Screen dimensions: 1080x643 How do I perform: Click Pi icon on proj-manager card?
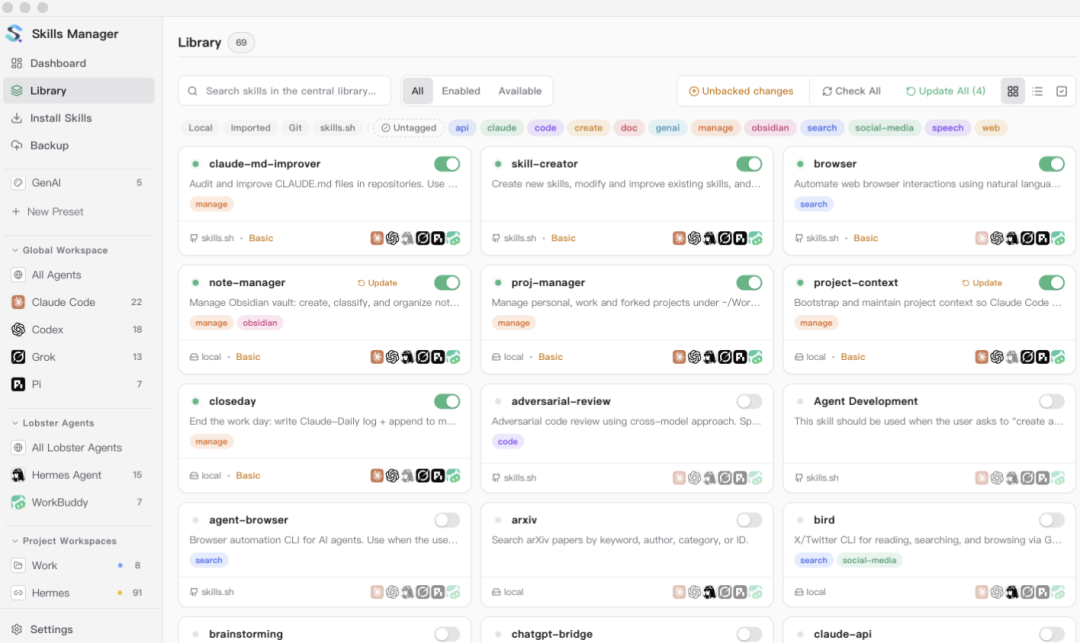(x=740, y=357)
